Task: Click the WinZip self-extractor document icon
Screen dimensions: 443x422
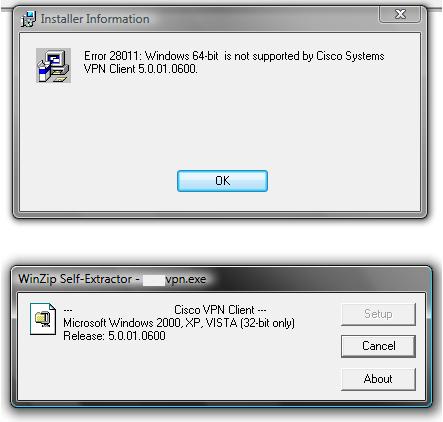Action: point(43,319)
